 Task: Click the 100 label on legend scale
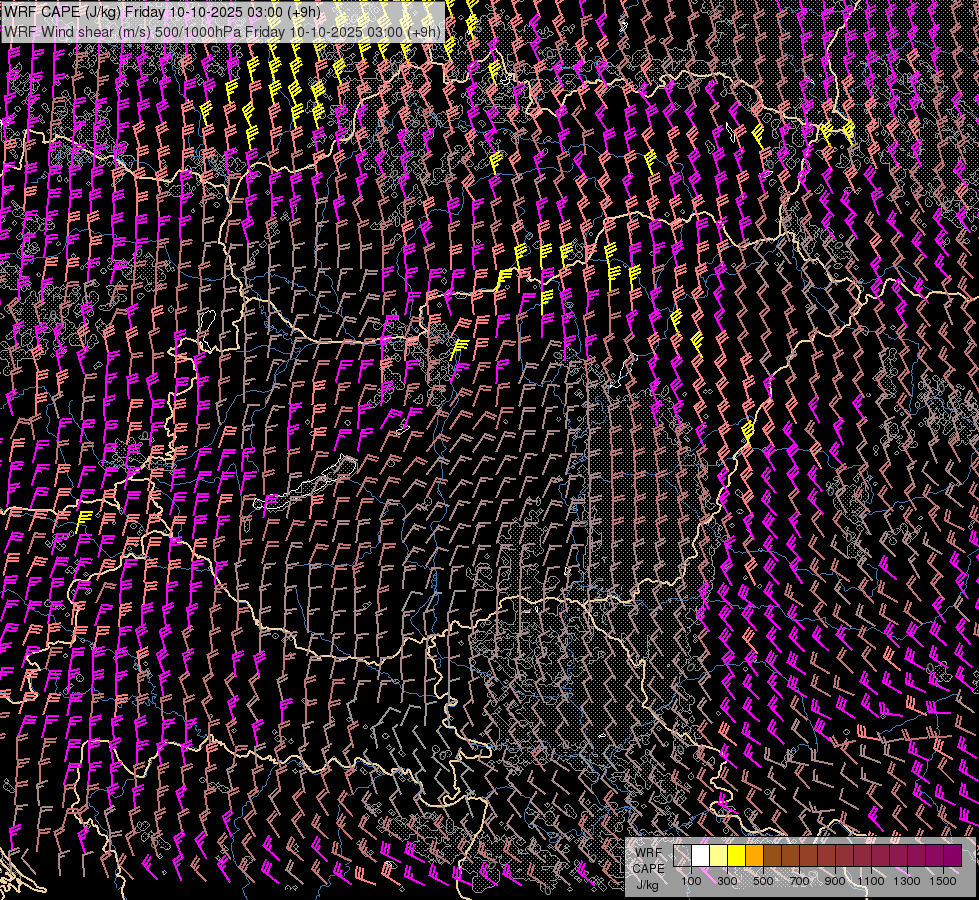pyautogui.click(x=691, y=881)
